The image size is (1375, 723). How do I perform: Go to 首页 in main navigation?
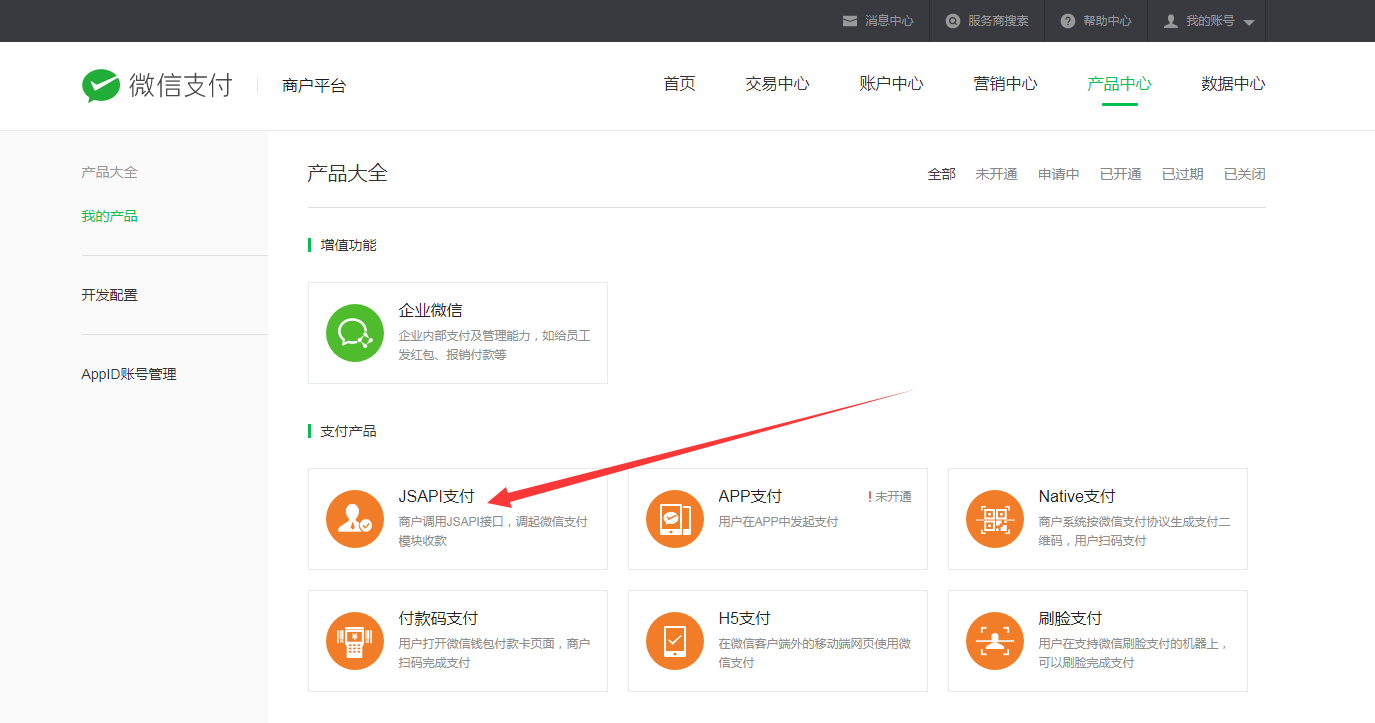(x=679, y=84)
